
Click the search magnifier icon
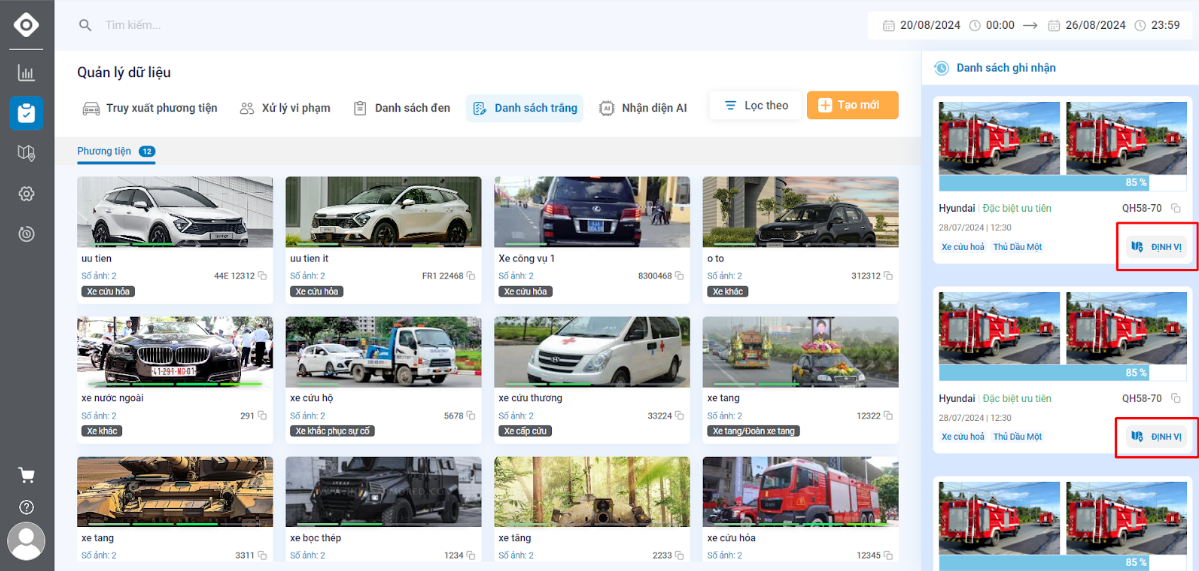point(85,25)
